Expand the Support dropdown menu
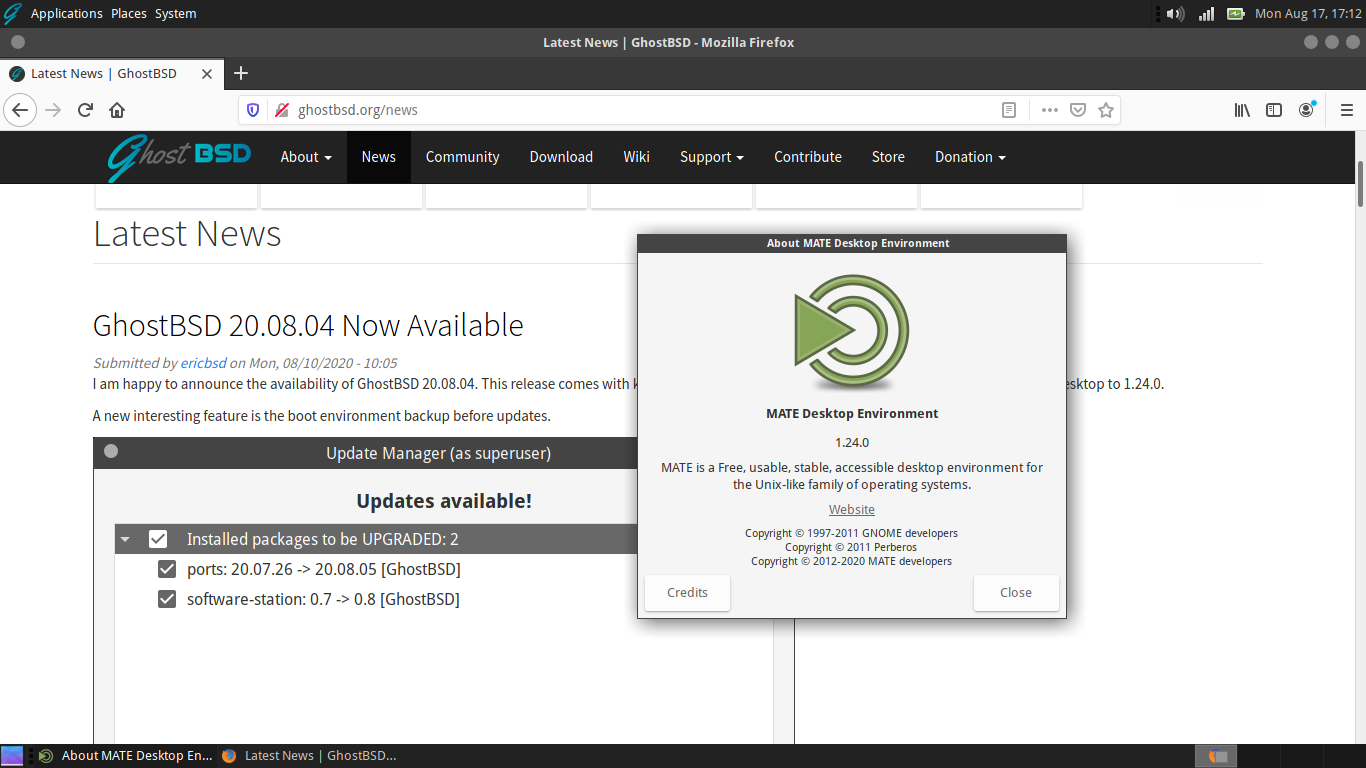This screenshot has width=1366, height=768. 712,157
